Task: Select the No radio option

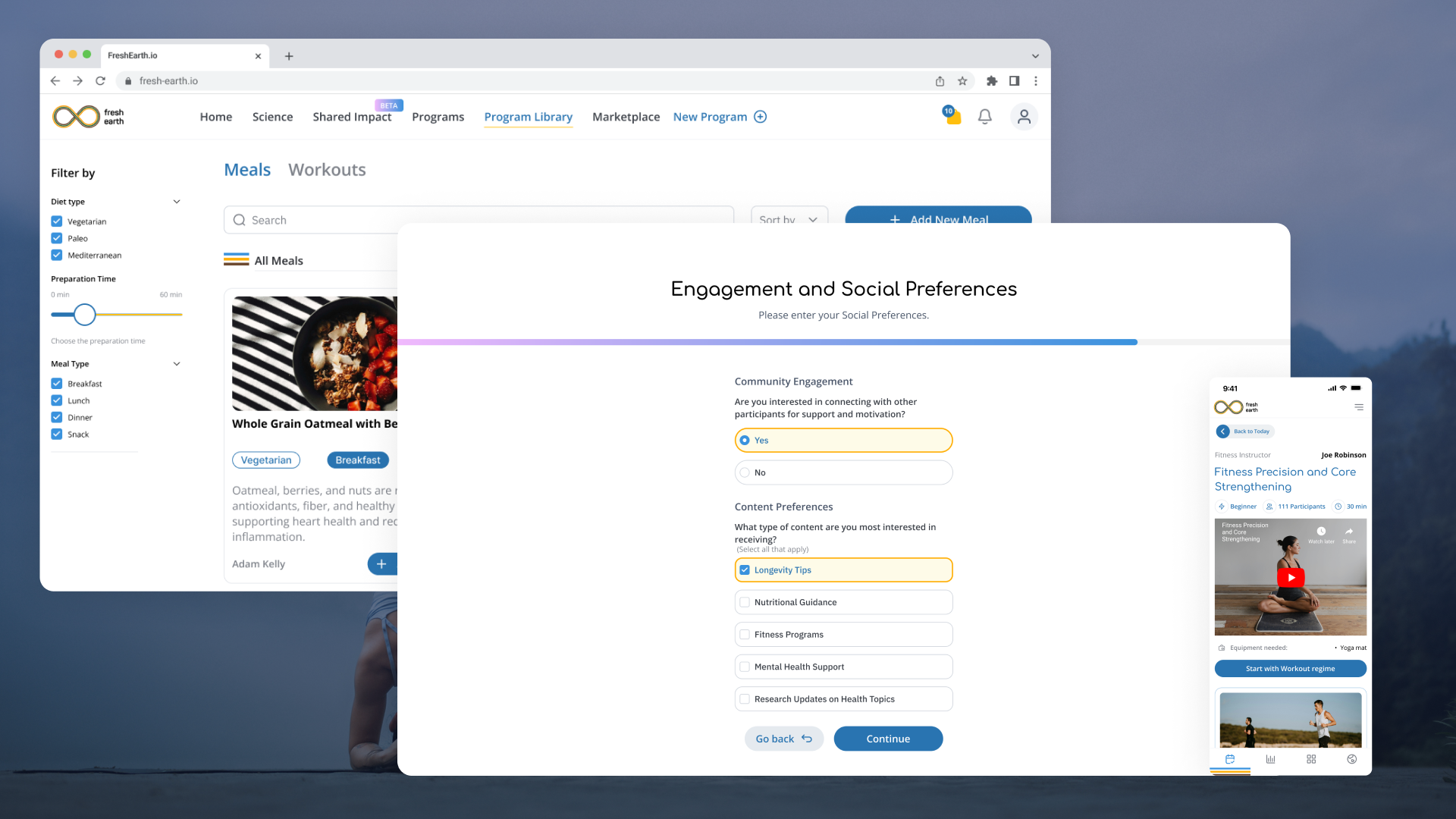Action: click(745, 472)
